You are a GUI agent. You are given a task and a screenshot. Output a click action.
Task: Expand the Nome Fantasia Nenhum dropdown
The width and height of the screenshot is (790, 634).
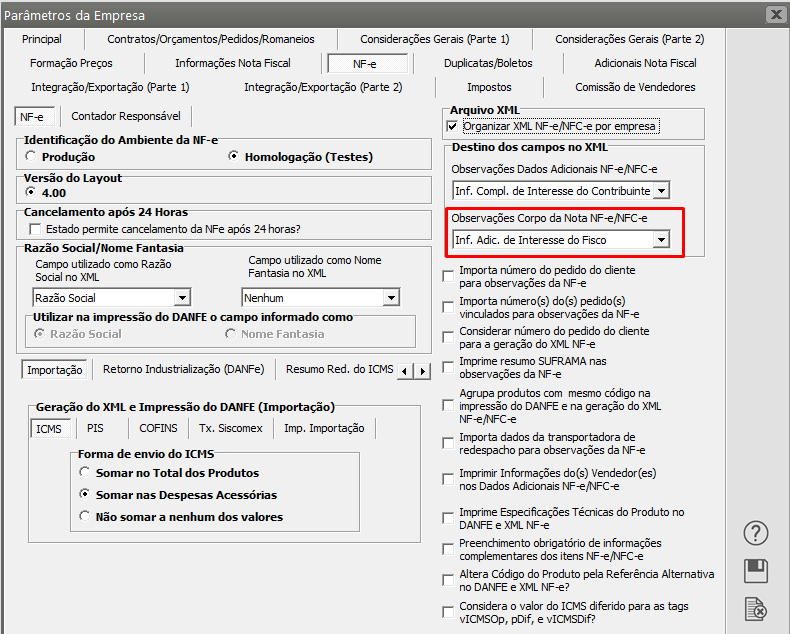(x=391, y=298)
